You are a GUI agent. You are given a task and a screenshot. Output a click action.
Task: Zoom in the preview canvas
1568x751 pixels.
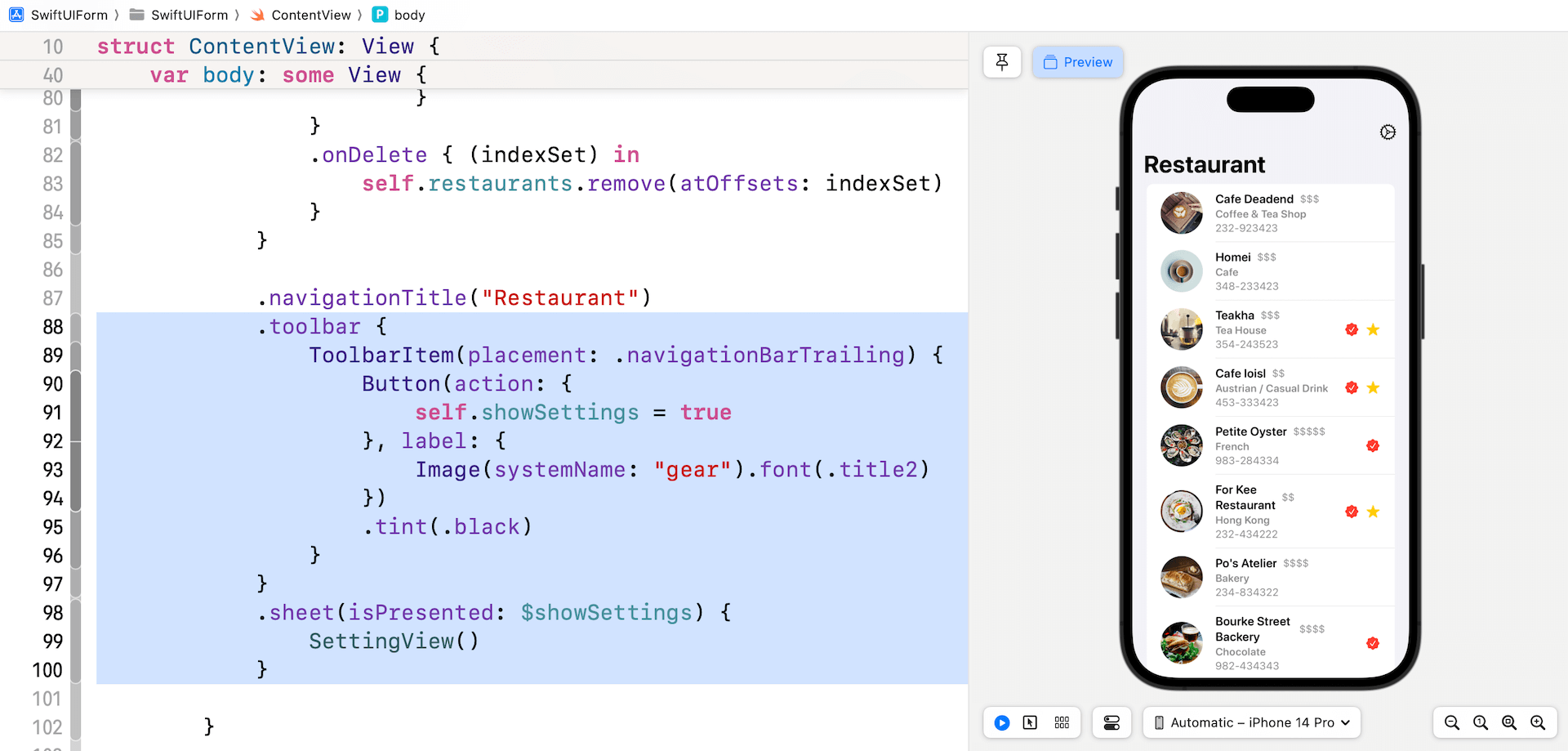click(x=1538, y=722)
